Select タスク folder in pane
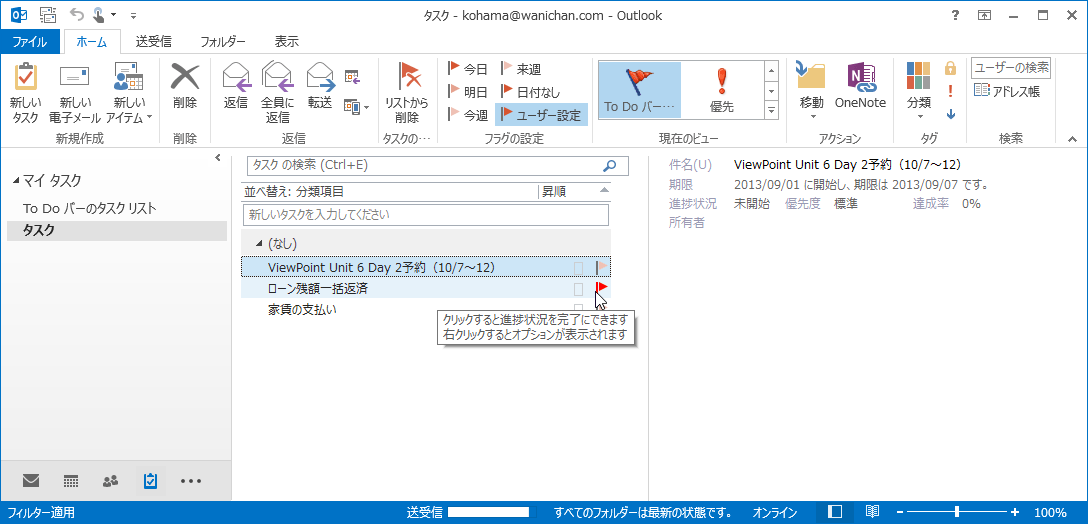 point(117,230)
